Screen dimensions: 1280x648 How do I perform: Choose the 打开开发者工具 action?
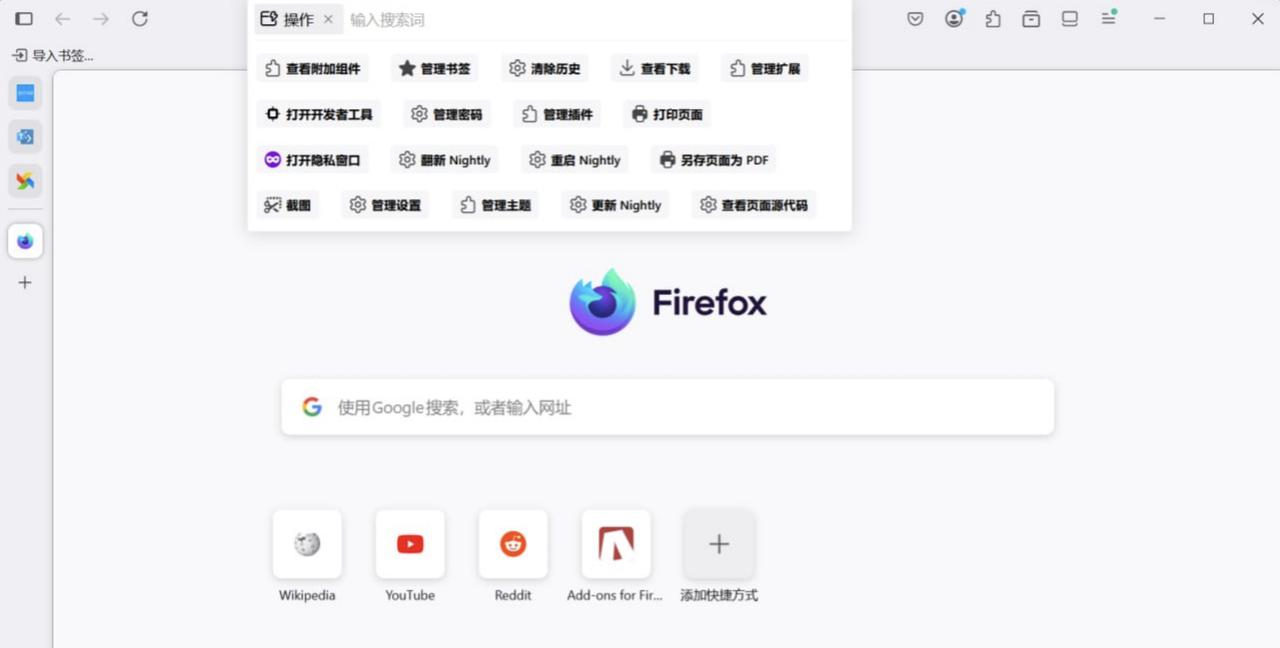pyautogui.click(x=319, y=114)
